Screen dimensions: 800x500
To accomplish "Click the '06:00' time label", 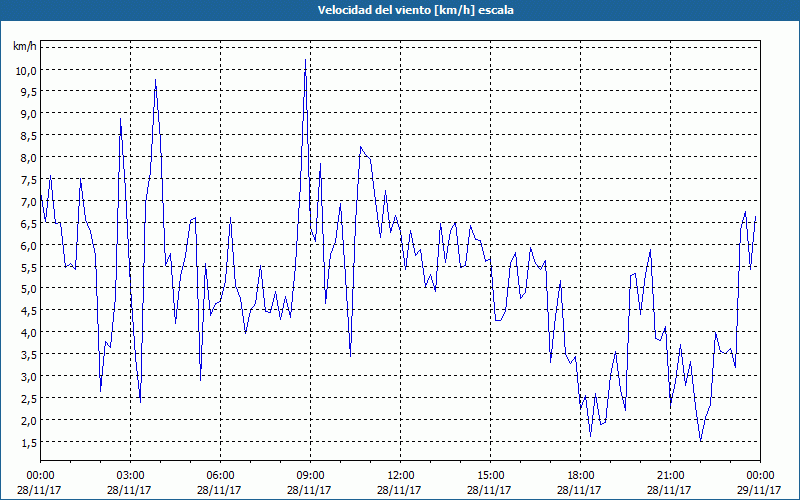I will (x=220, y=475).
